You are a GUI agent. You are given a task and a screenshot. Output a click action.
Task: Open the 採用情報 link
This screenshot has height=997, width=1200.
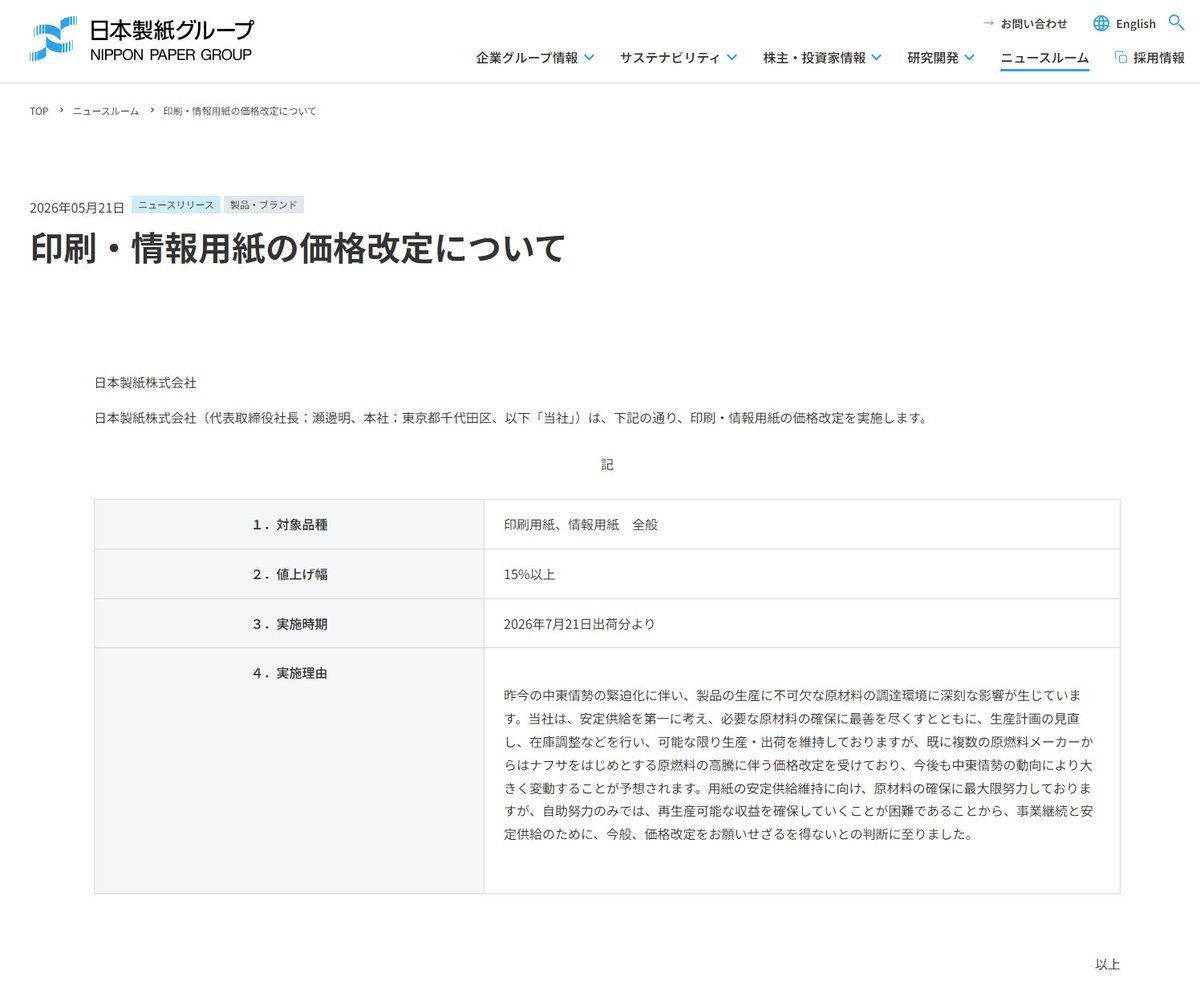click(x=1159, y=58)
